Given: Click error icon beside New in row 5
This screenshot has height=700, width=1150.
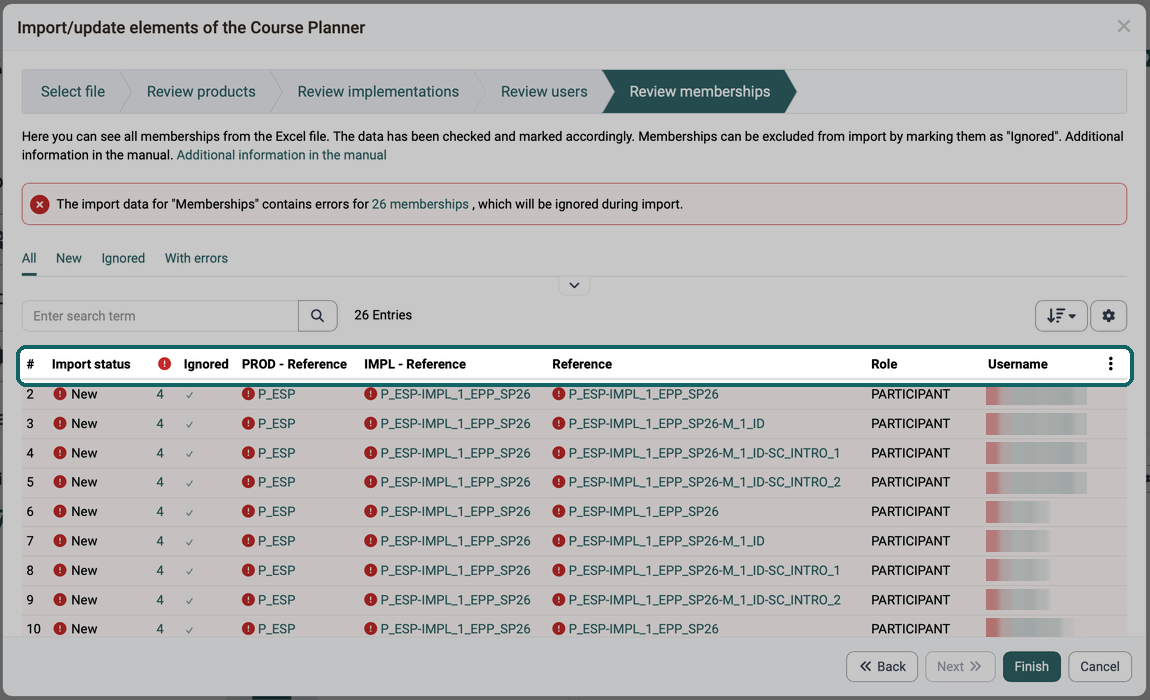Looking at the screenshot, I should (x=60, y=482).
